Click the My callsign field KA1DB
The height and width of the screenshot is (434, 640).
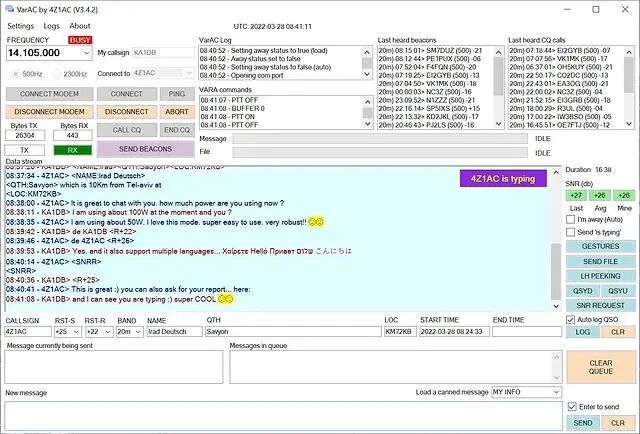click(163, 53)
